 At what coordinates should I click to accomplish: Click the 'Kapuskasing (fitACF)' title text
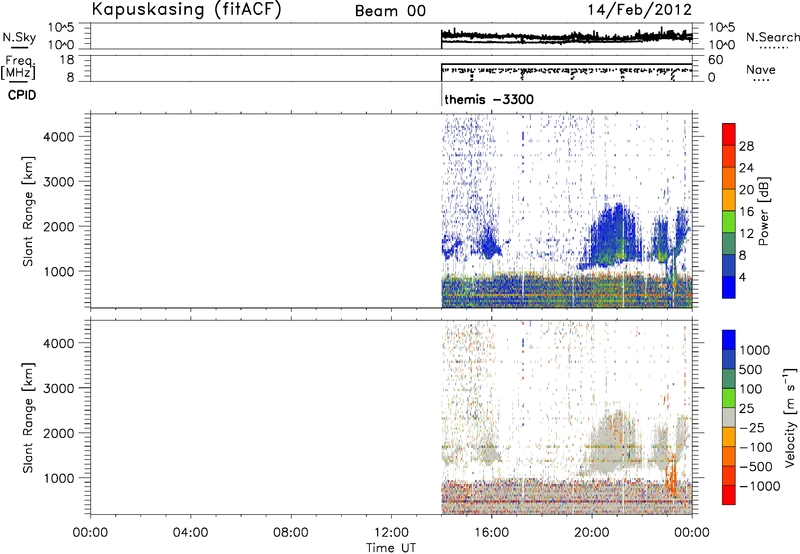click(x=186, y=10)
